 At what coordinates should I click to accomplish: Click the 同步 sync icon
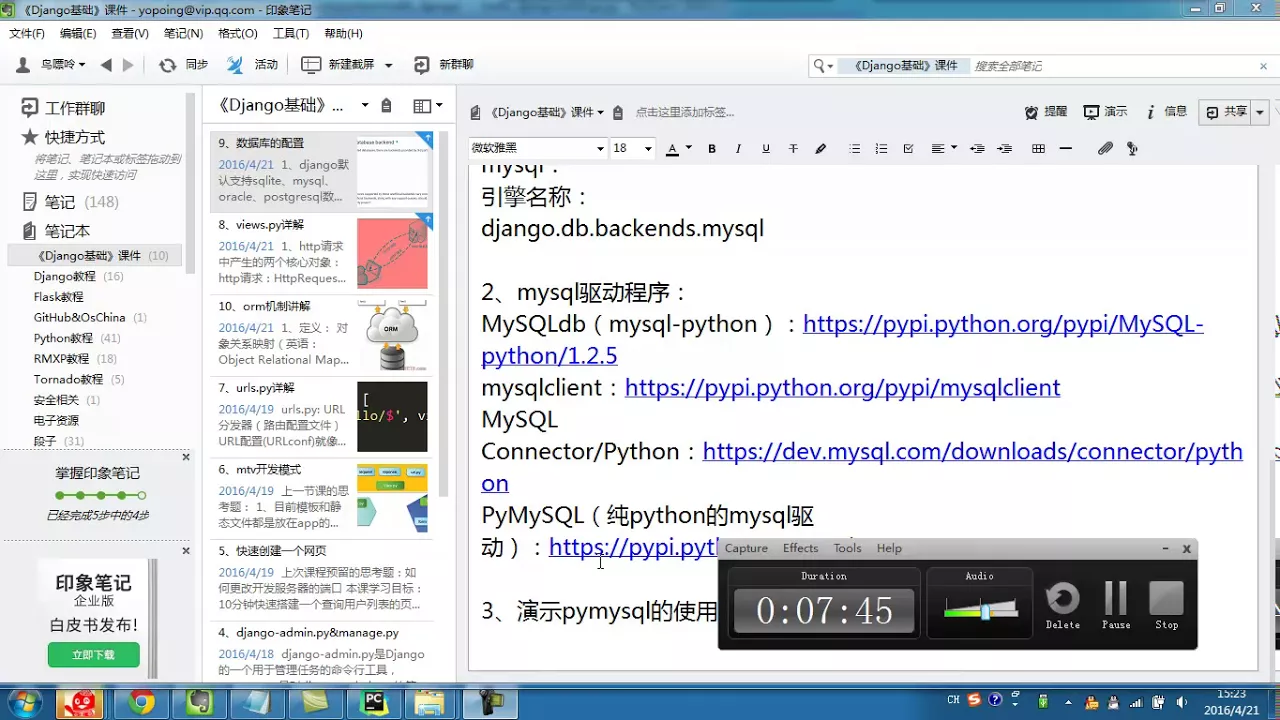tap(167, 65)
